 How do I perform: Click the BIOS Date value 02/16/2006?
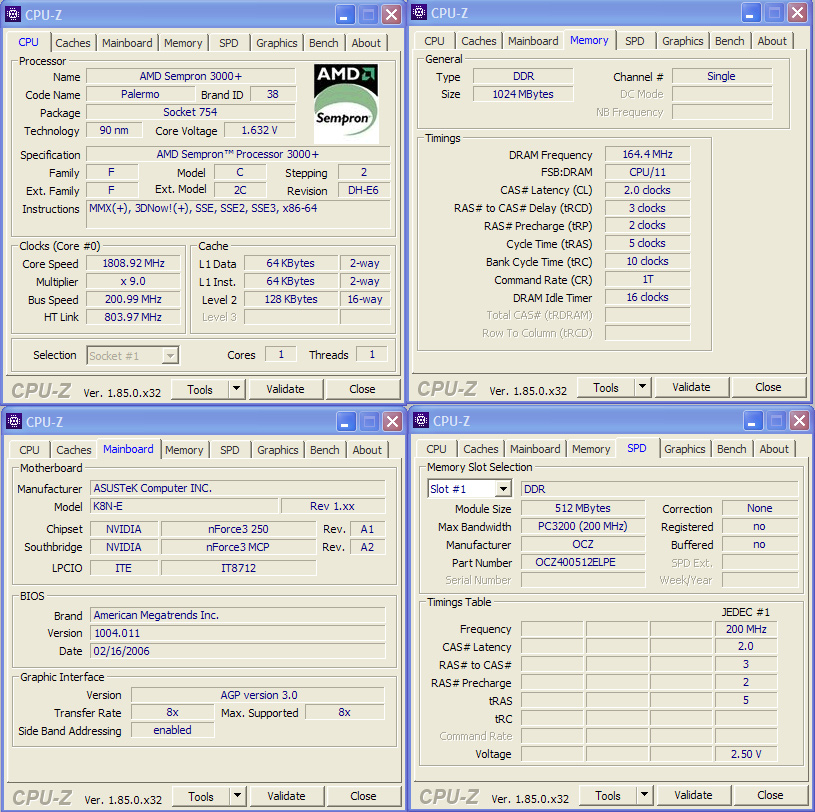click(x=238, y=651)
